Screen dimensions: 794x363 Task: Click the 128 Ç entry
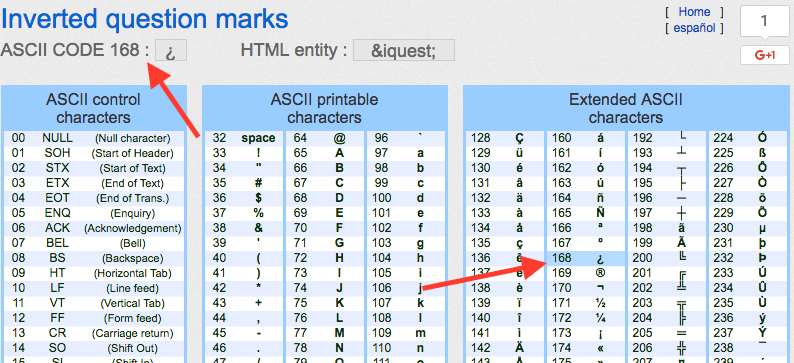pos(504,138)
